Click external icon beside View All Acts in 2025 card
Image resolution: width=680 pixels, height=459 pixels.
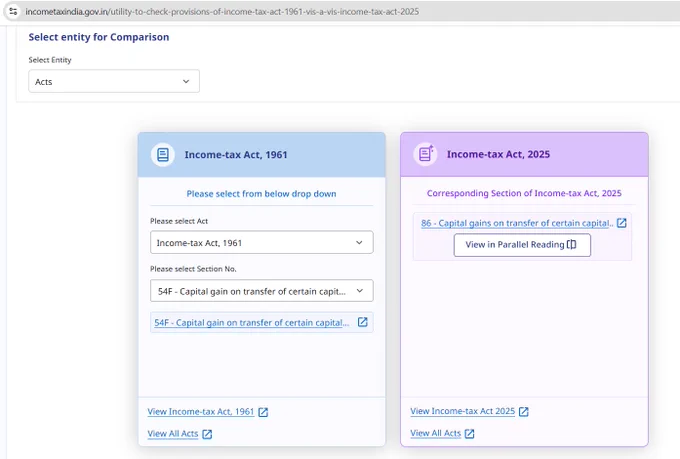coord(470,433)
